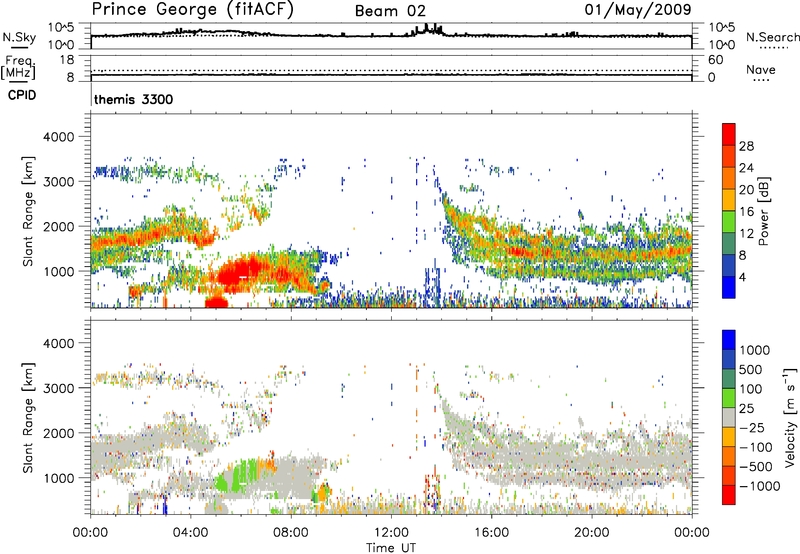
Task: Click the 'Velocity [m s⁻¹]' color bar label
Action: click(x=790, y=418)
